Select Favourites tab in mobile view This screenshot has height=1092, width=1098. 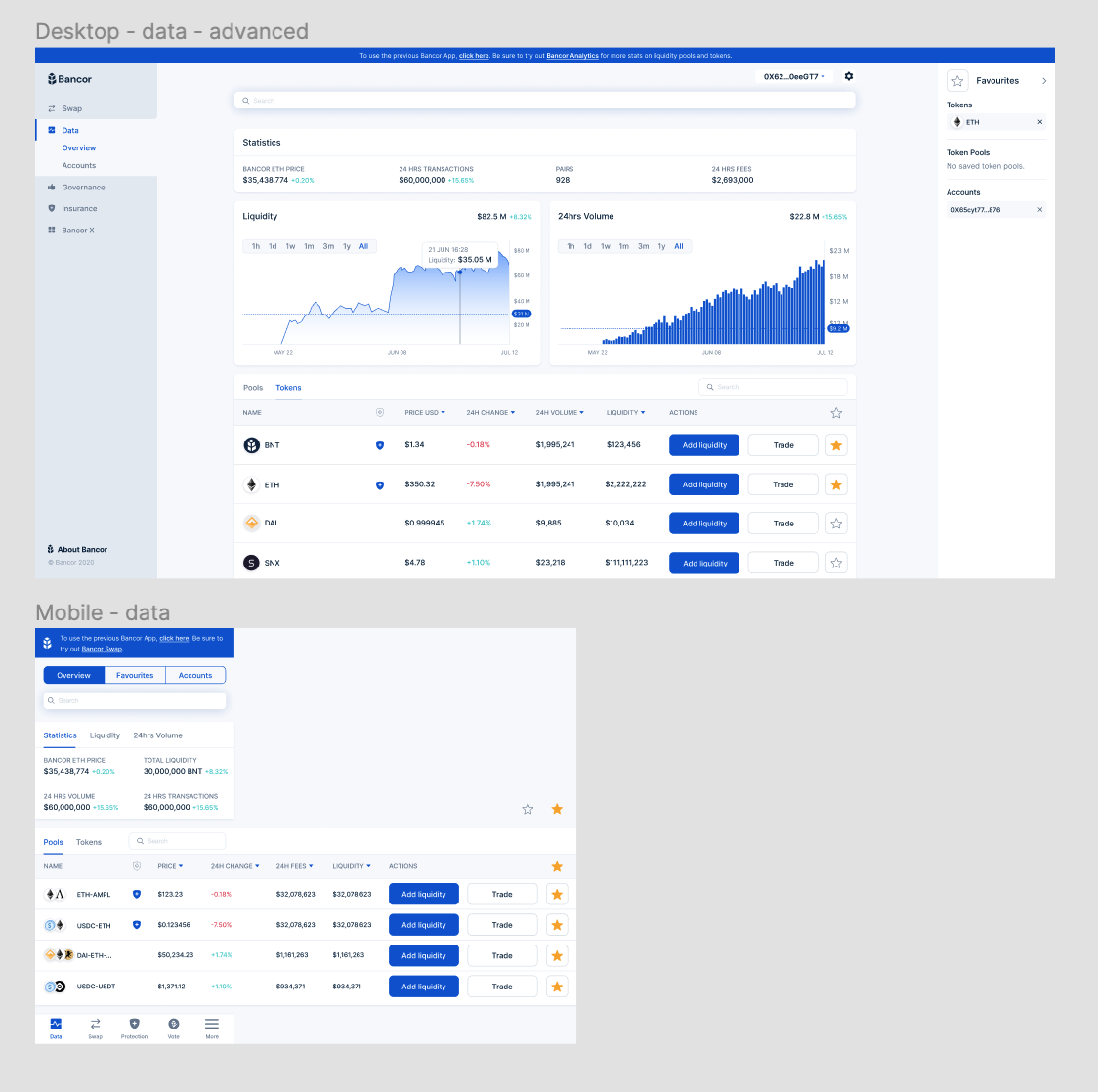pos(135,676)
